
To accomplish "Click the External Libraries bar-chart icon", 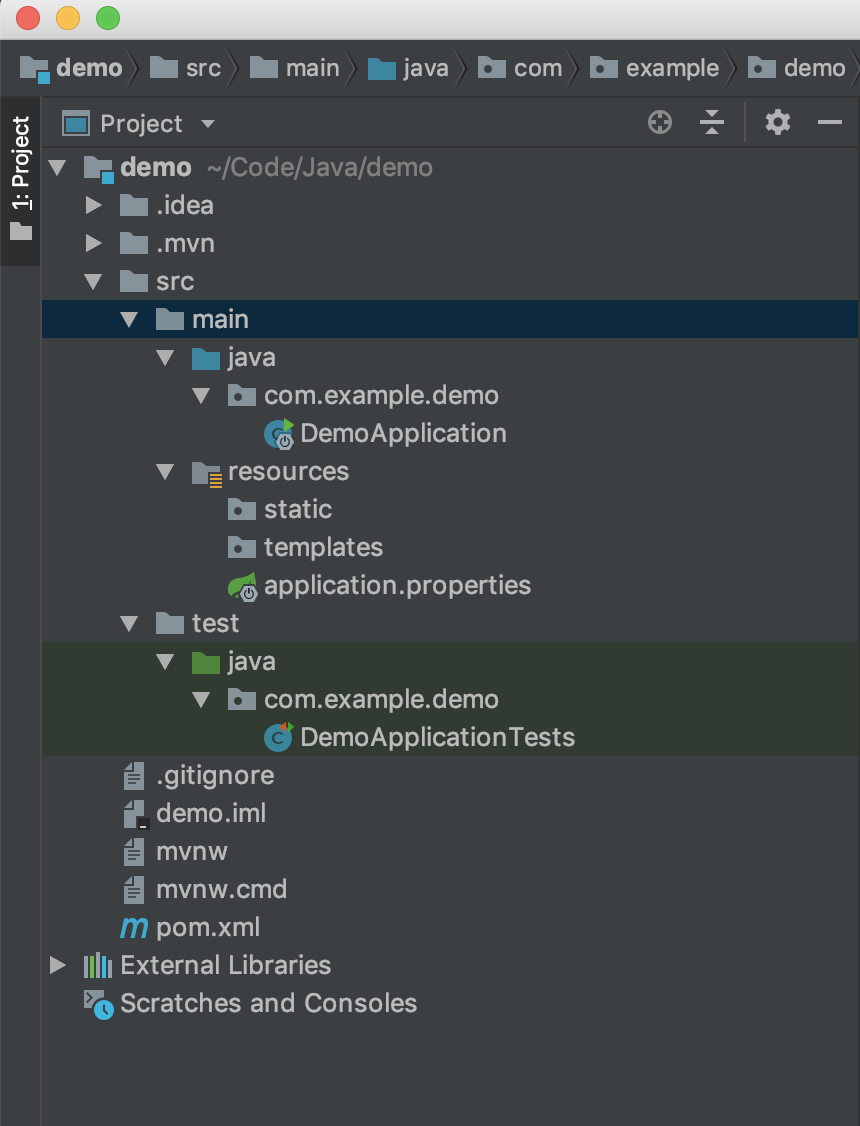I will tap(97, 966).
